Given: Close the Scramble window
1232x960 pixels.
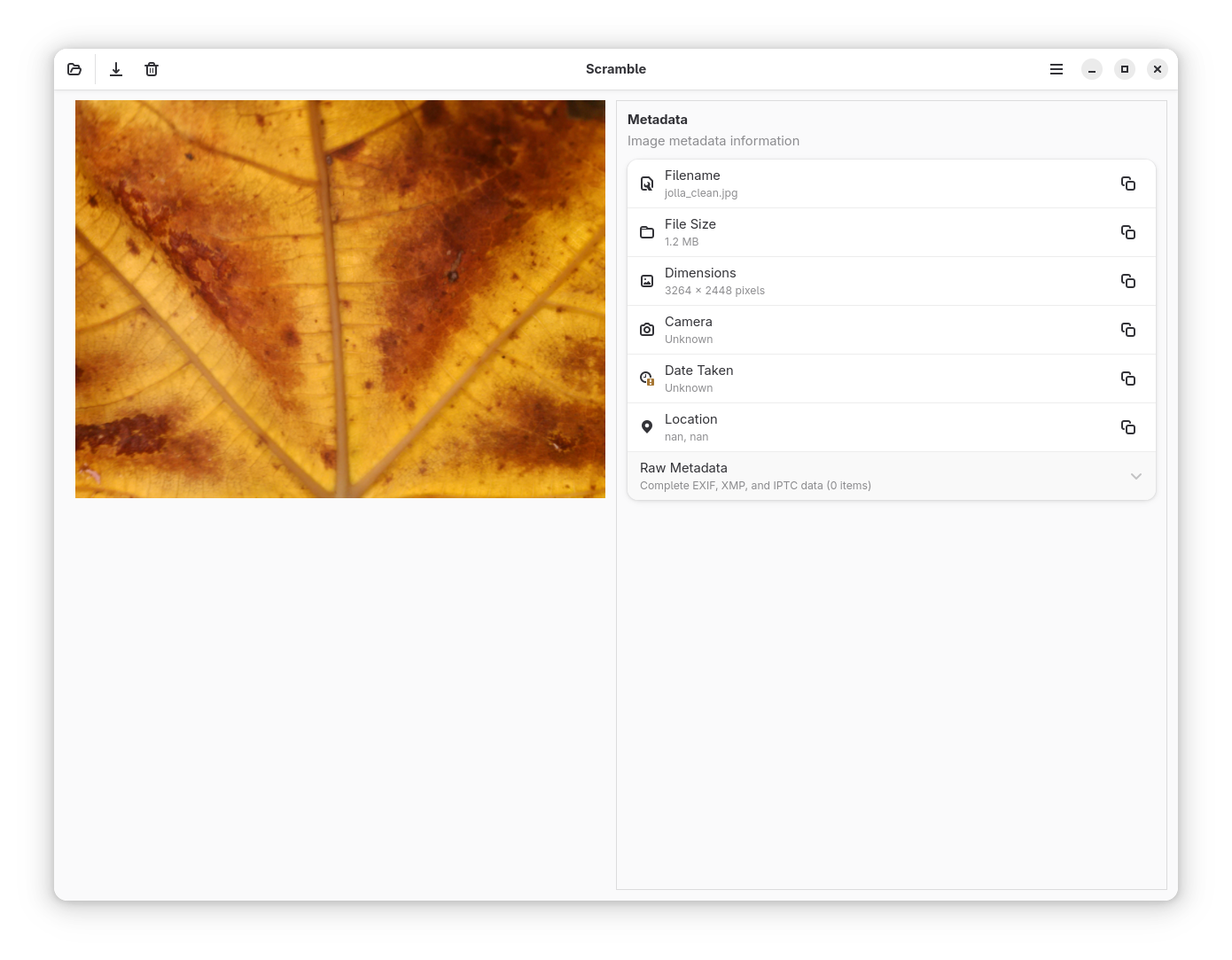Looking at the screenshot, I should tap(1158, 69).
